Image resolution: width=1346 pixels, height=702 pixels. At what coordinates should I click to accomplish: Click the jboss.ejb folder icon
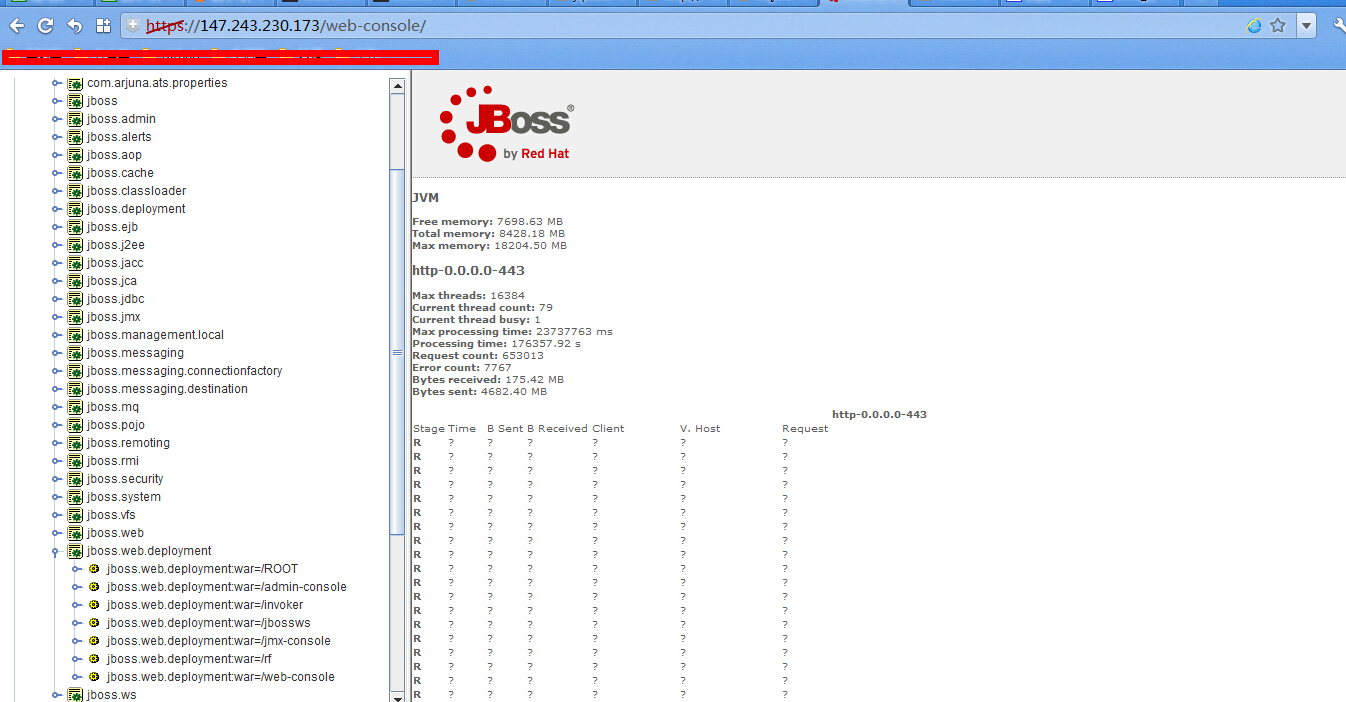75,227
